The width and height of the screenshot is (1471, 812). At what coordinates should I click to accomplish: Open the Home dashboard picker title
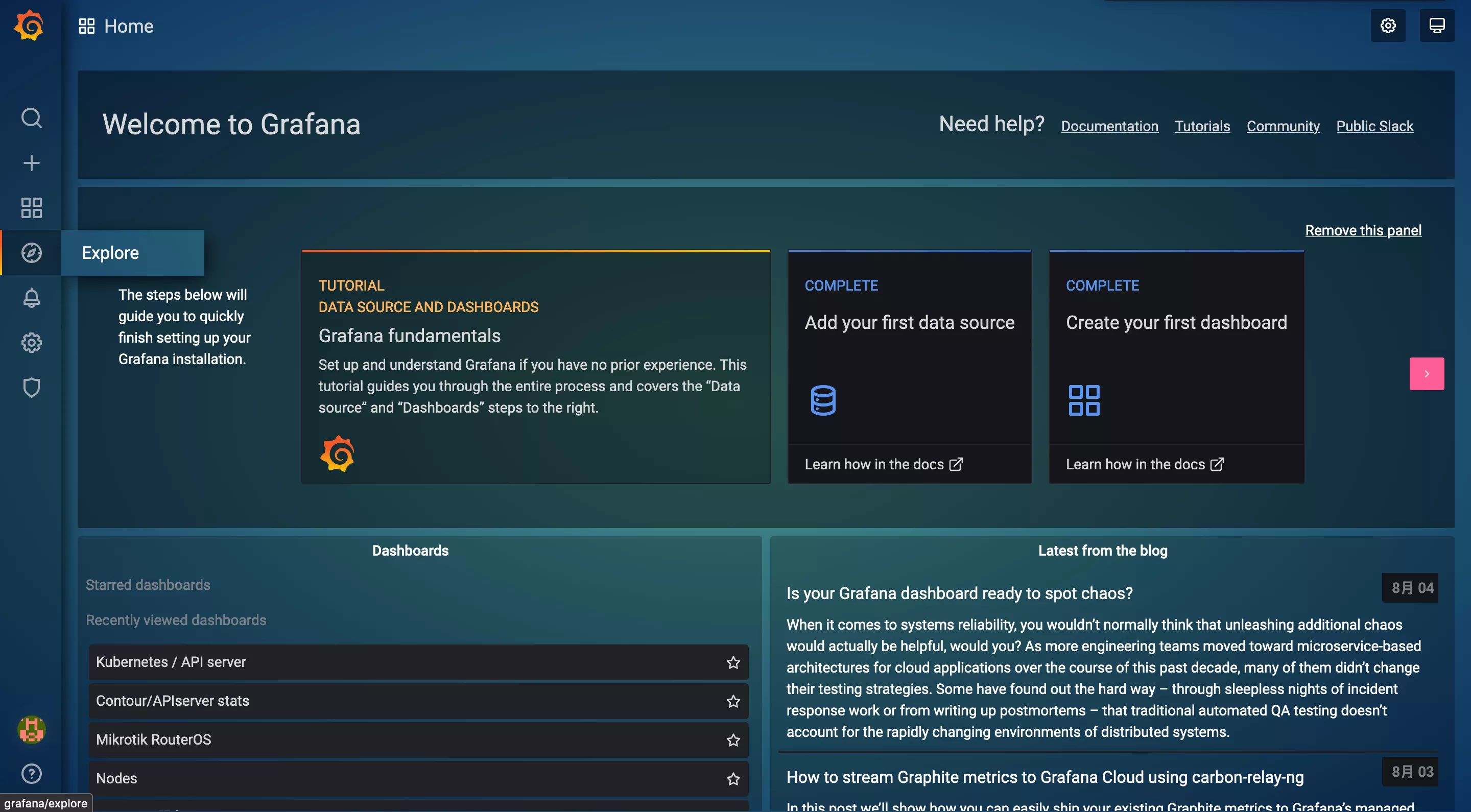coord(129,26)
